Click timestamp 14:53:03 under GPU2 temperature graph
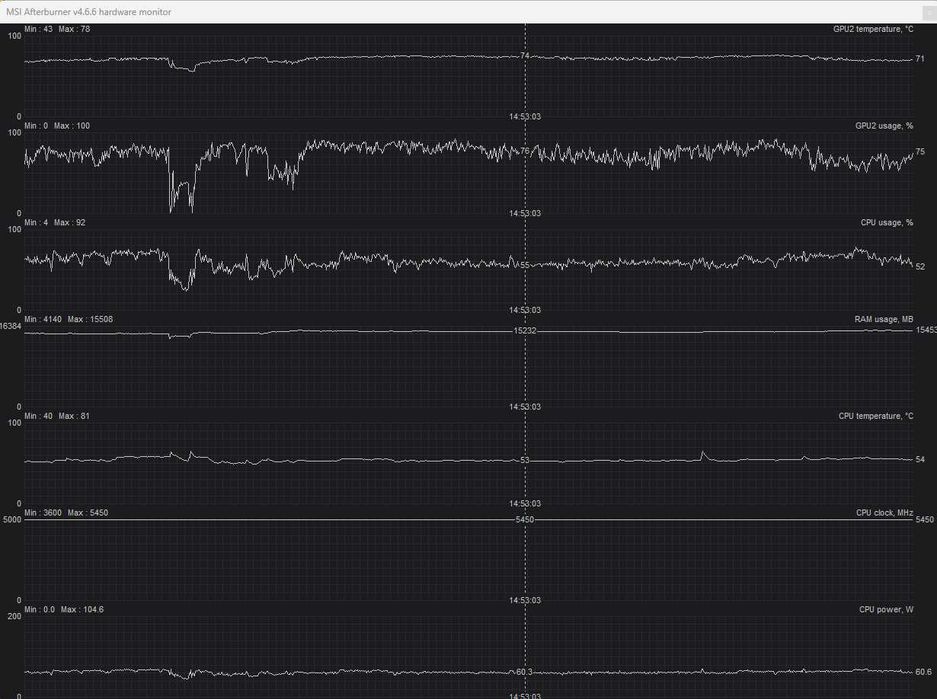Viewport: 937px width, 699px height. (525, 117)
